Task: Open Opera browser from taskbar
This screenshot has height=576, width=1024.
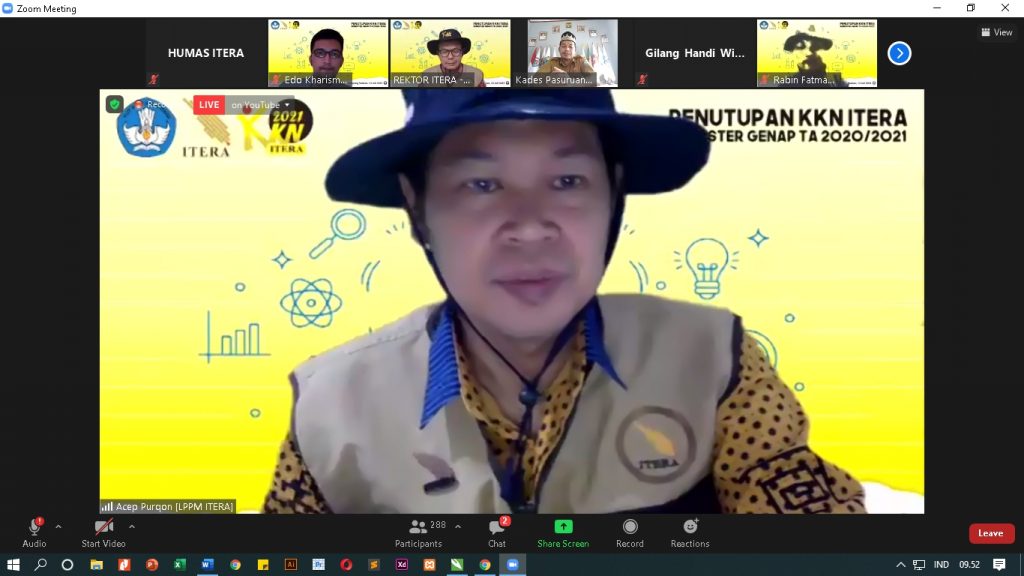Action: click(346, 564)
